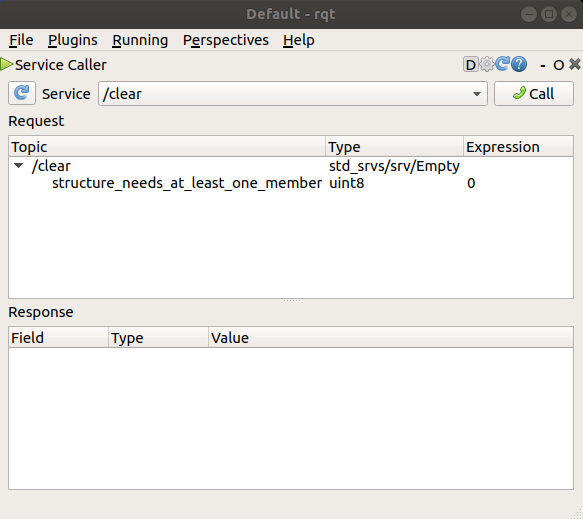
Task: Click the green Service Caller arrow icon
Action: [x=7, y=64]
